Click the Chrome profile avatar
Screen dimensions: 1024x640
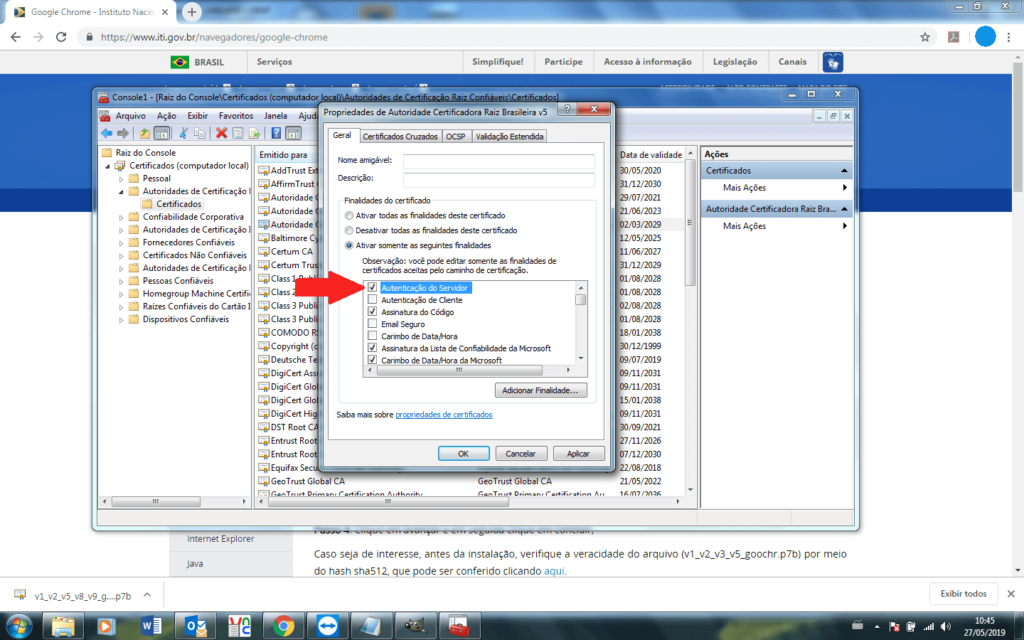(985, 37)
